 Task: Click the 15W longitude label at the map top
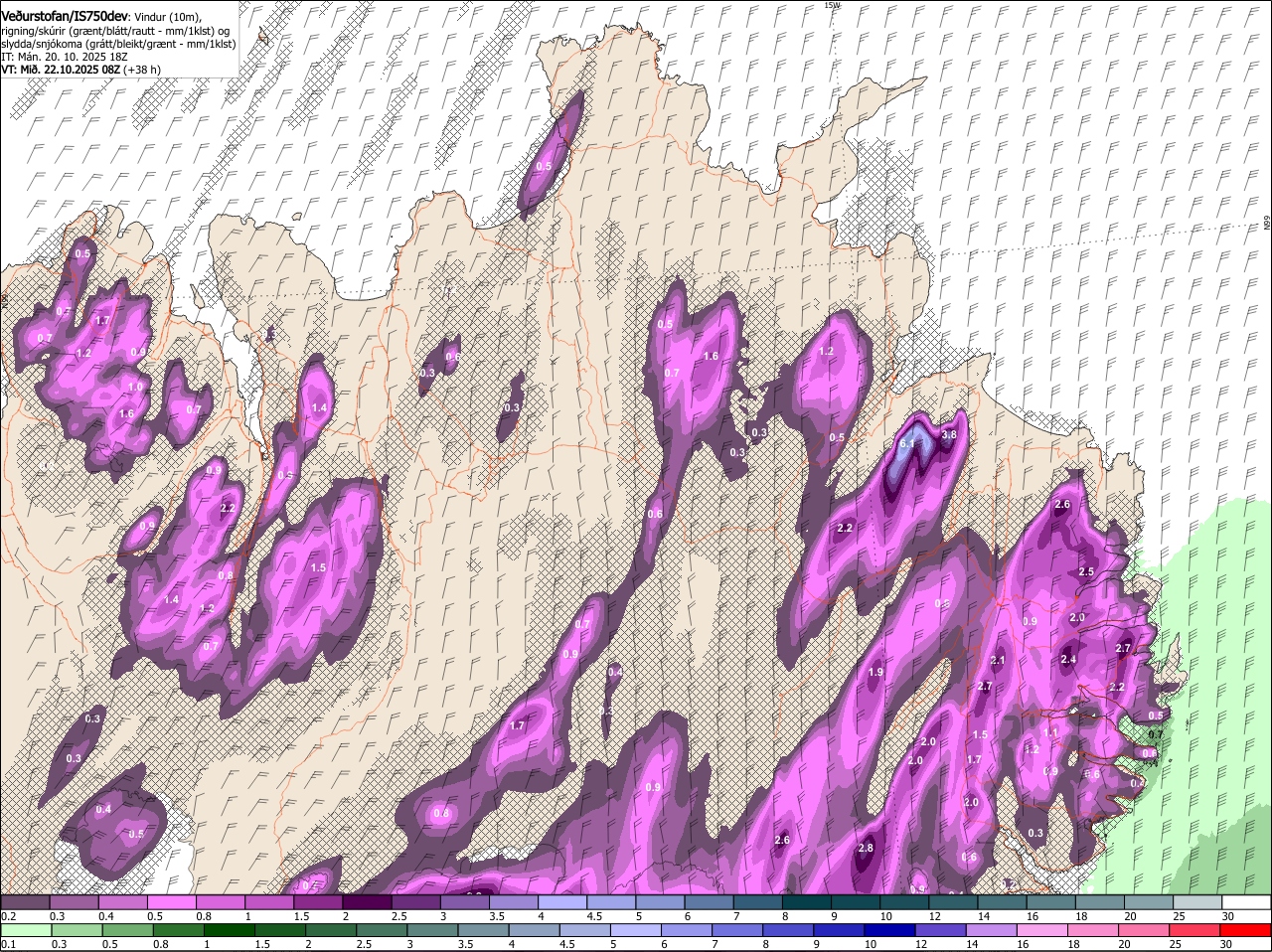832,5
